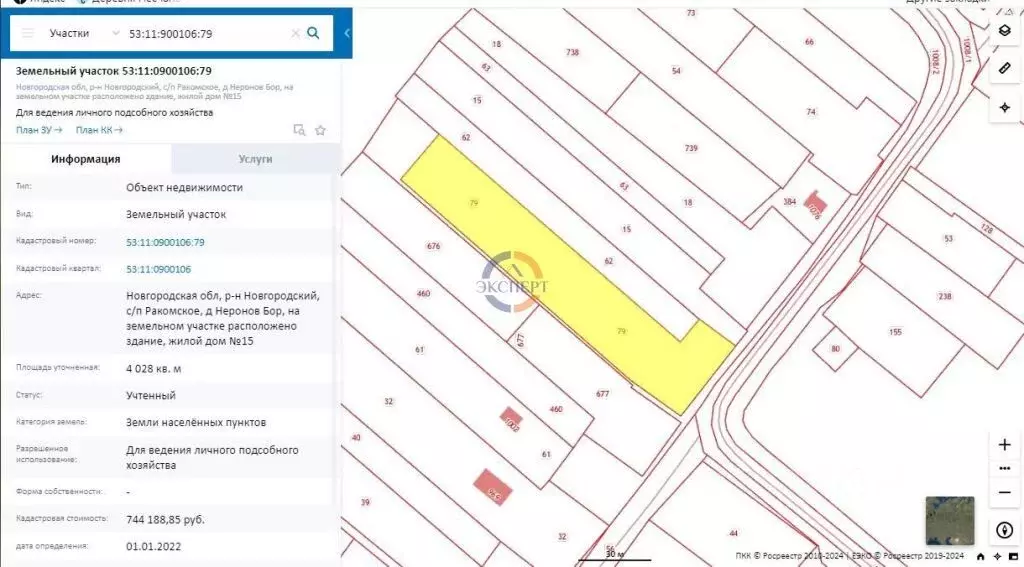This screenshot has height=567, width=1024.
Task: Click parcel label 80 on map
Action: 835,349
